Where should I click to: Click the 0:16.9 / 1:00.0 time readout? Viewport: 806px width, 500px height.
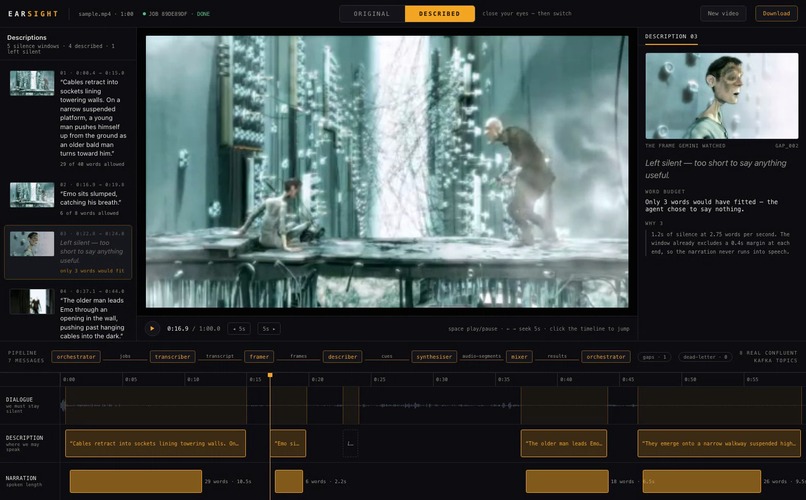[x=193, y=328]
